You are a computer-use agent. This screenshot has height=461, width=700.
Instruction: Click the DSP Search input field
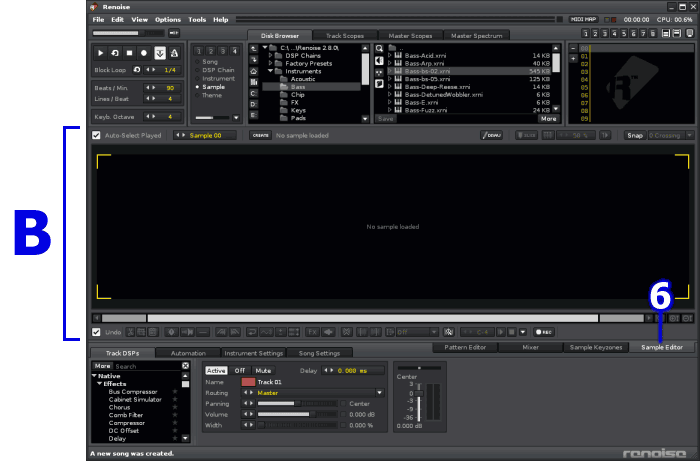click(x=147, y=366)
